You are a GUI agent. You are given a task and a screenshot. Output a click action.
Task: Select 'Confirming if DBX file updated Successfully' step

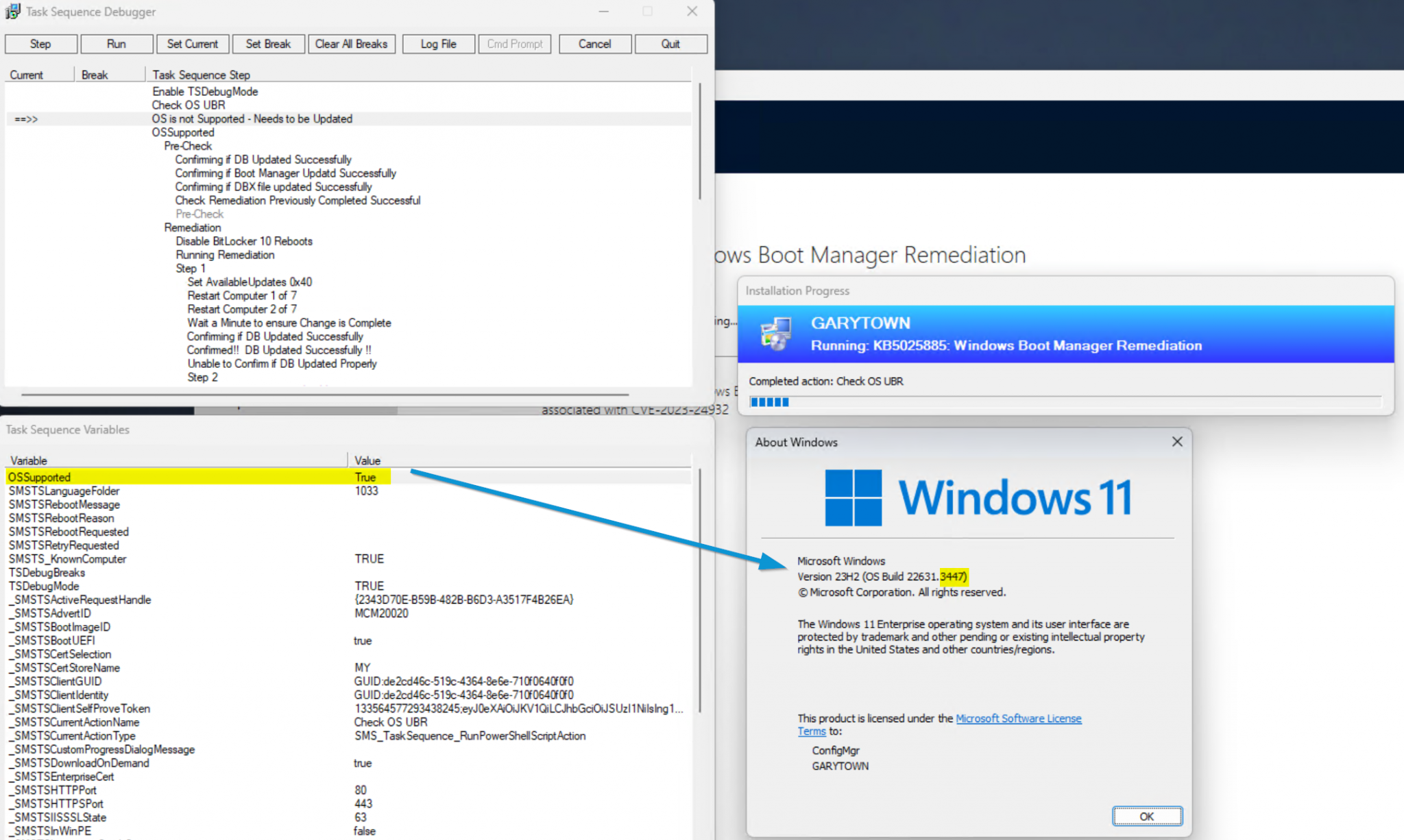(274, 186)
